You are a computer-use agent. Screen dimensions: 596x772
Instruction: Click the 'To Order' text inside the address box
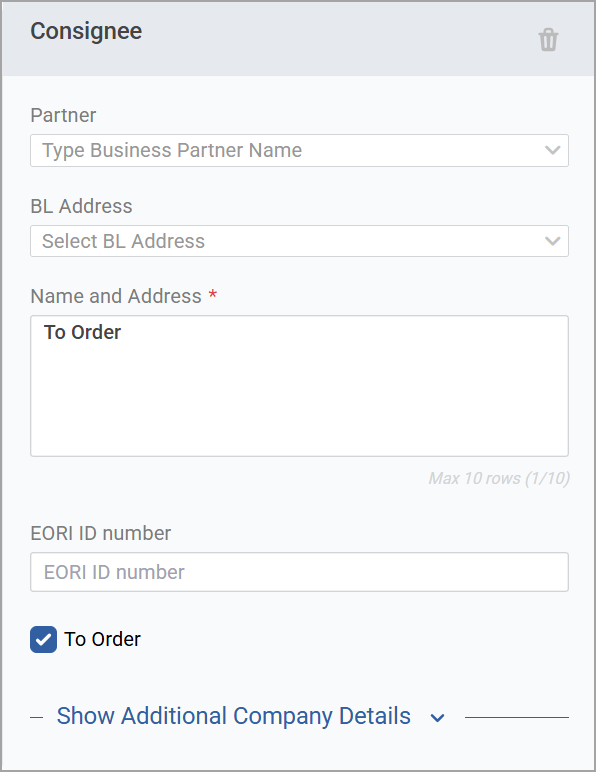(82, 332)
